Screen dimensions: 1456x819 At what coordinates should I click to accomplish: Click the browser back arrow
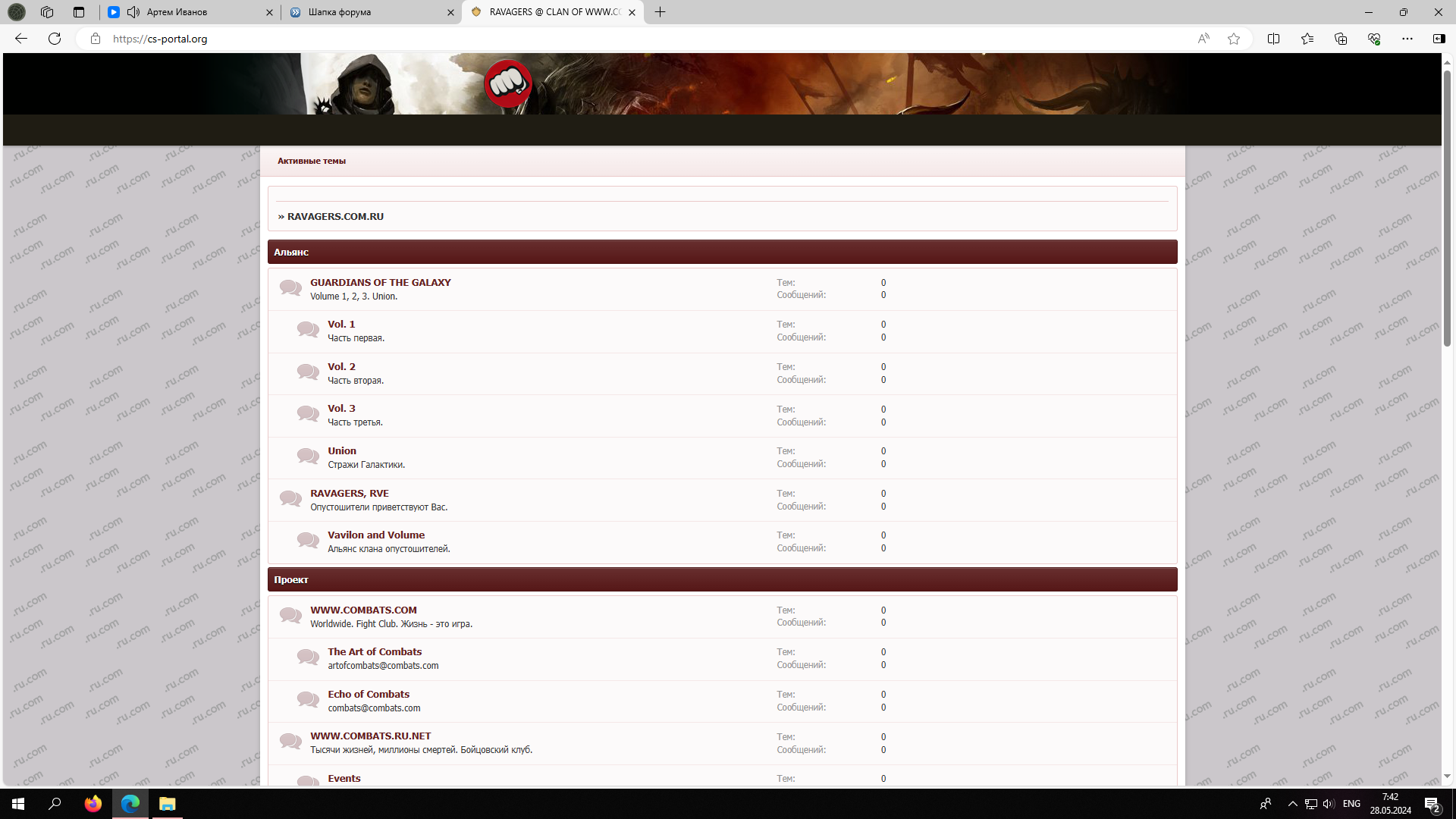click(x=21, y=39)
